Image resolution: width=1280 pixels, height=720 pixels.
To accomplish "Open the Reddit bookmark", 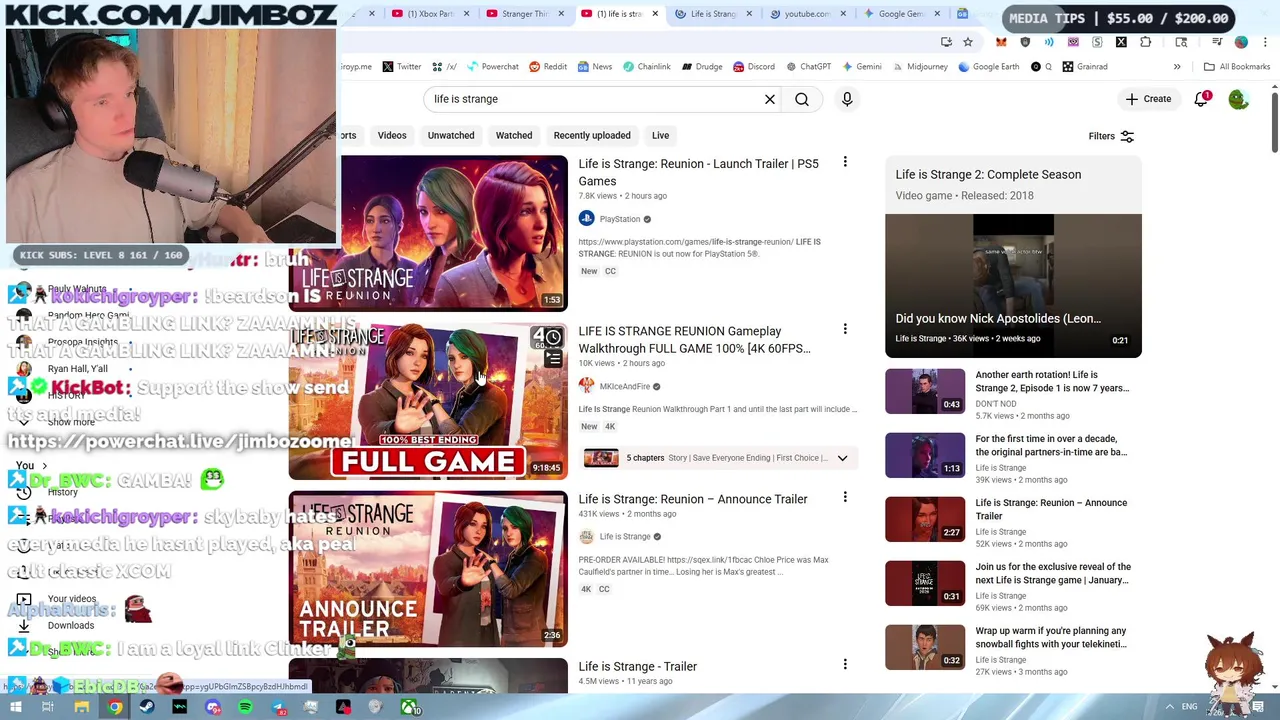I will 547,67.
